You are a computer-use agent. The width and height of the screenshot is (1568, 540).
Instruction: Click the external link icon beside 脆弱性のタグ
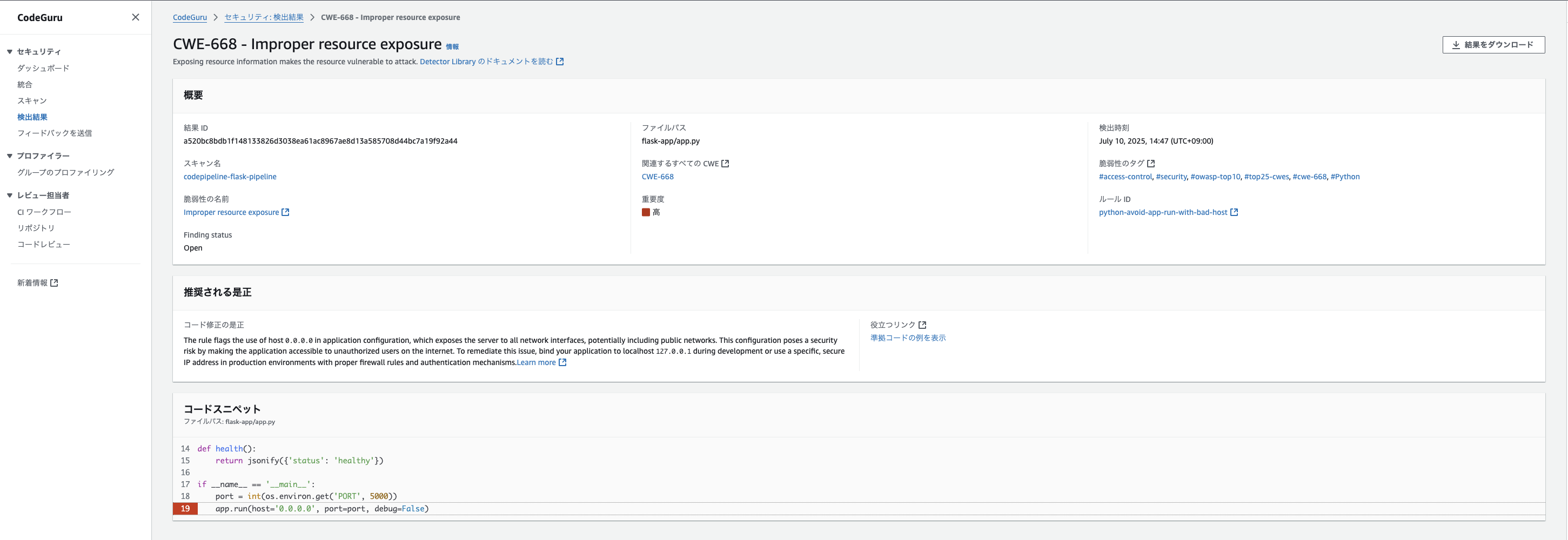tap(1150, 163)
